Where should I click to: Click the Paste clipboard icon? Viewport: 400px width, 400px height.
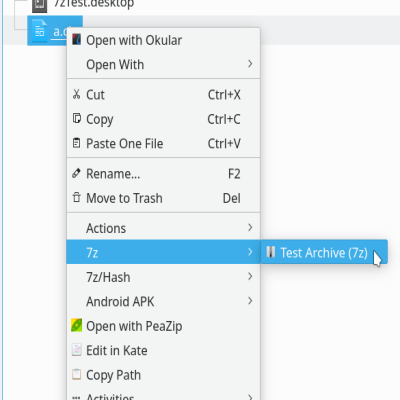[77, 143]
